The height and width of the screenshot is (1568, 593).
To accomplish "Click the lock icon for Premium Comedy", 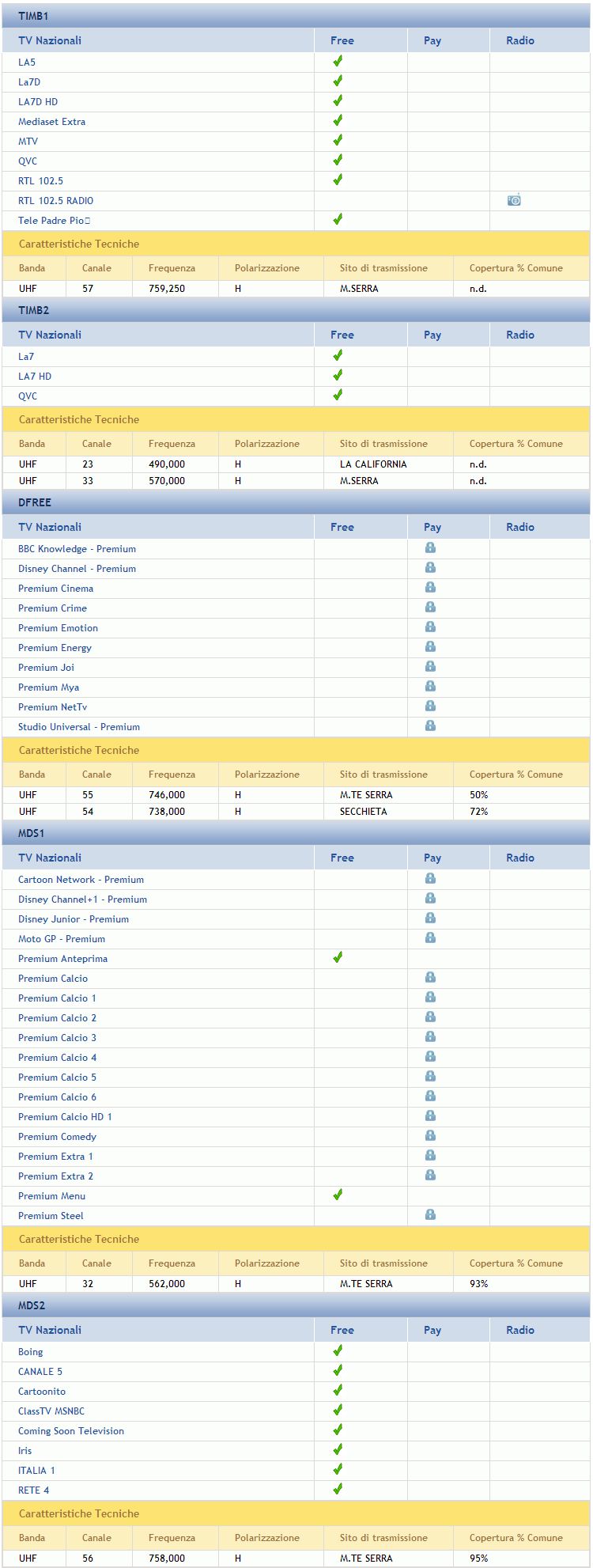I will (430, 1135).
